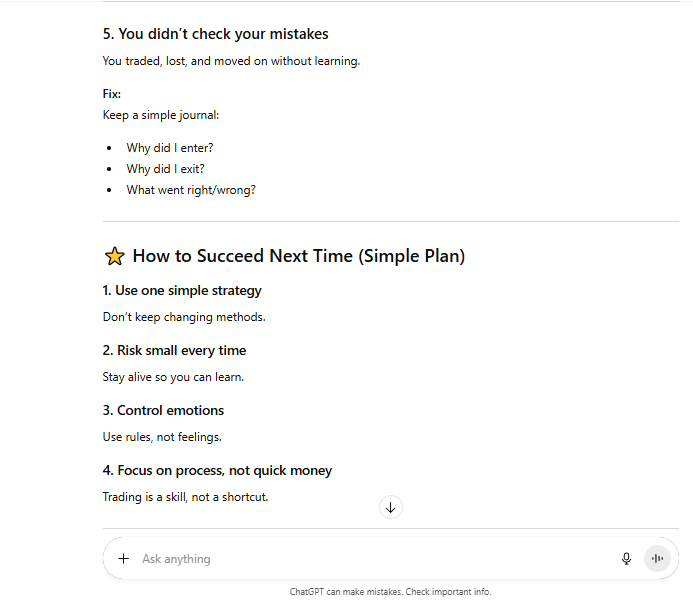The width and height of the screenshot is (693, 603).
Task: Click the 'Why did I exit?' bullet
Action: tap(165, 169)
